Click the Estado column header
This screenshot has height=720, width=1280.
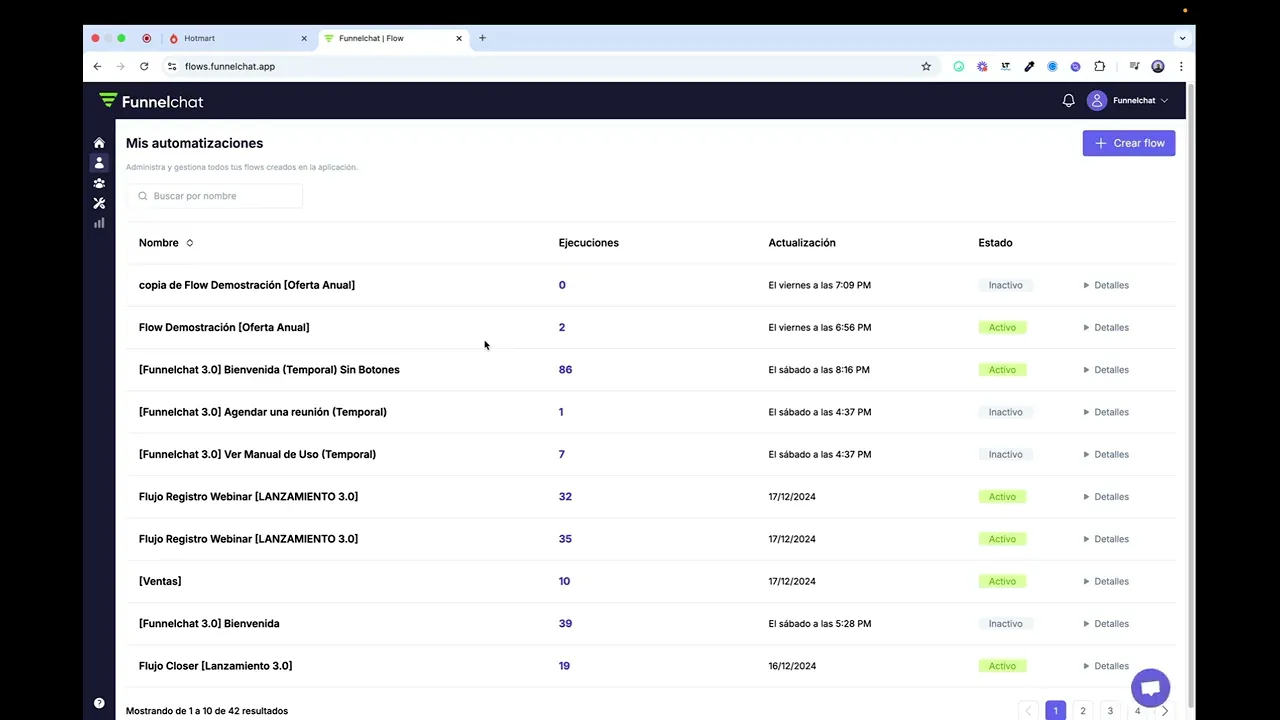[x=995, y=243]
